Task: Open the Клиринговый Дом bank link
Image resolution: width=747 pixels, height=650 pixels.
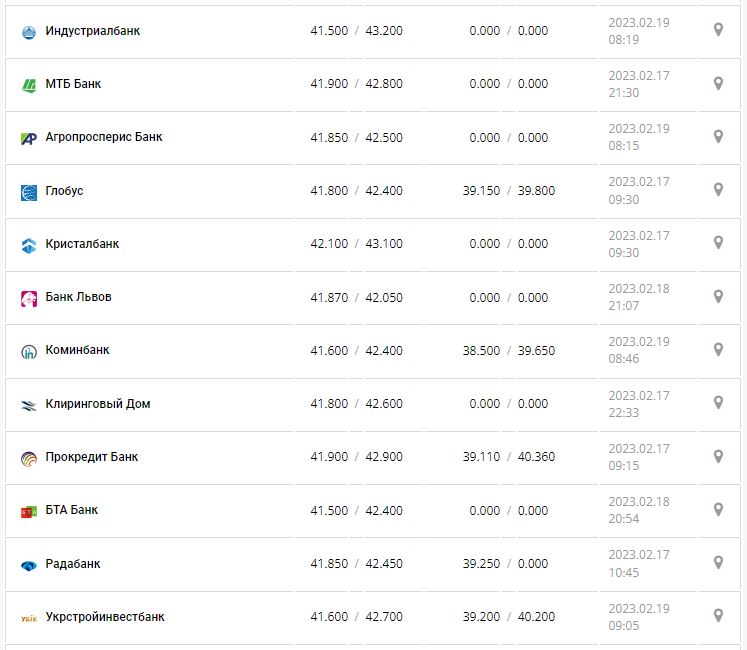Action: coord(98,404)
